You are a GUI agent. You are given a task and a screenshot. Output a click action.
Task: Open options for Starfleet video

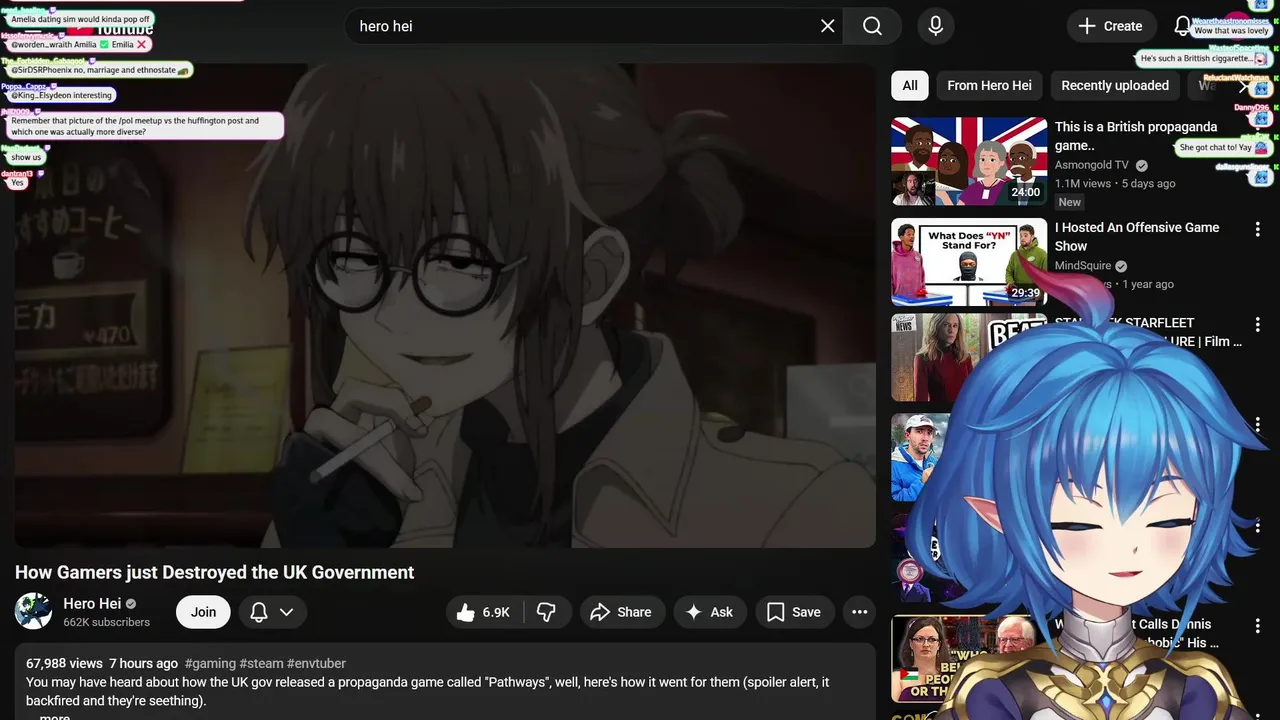pyautogui.click(x=1257, y=324)
